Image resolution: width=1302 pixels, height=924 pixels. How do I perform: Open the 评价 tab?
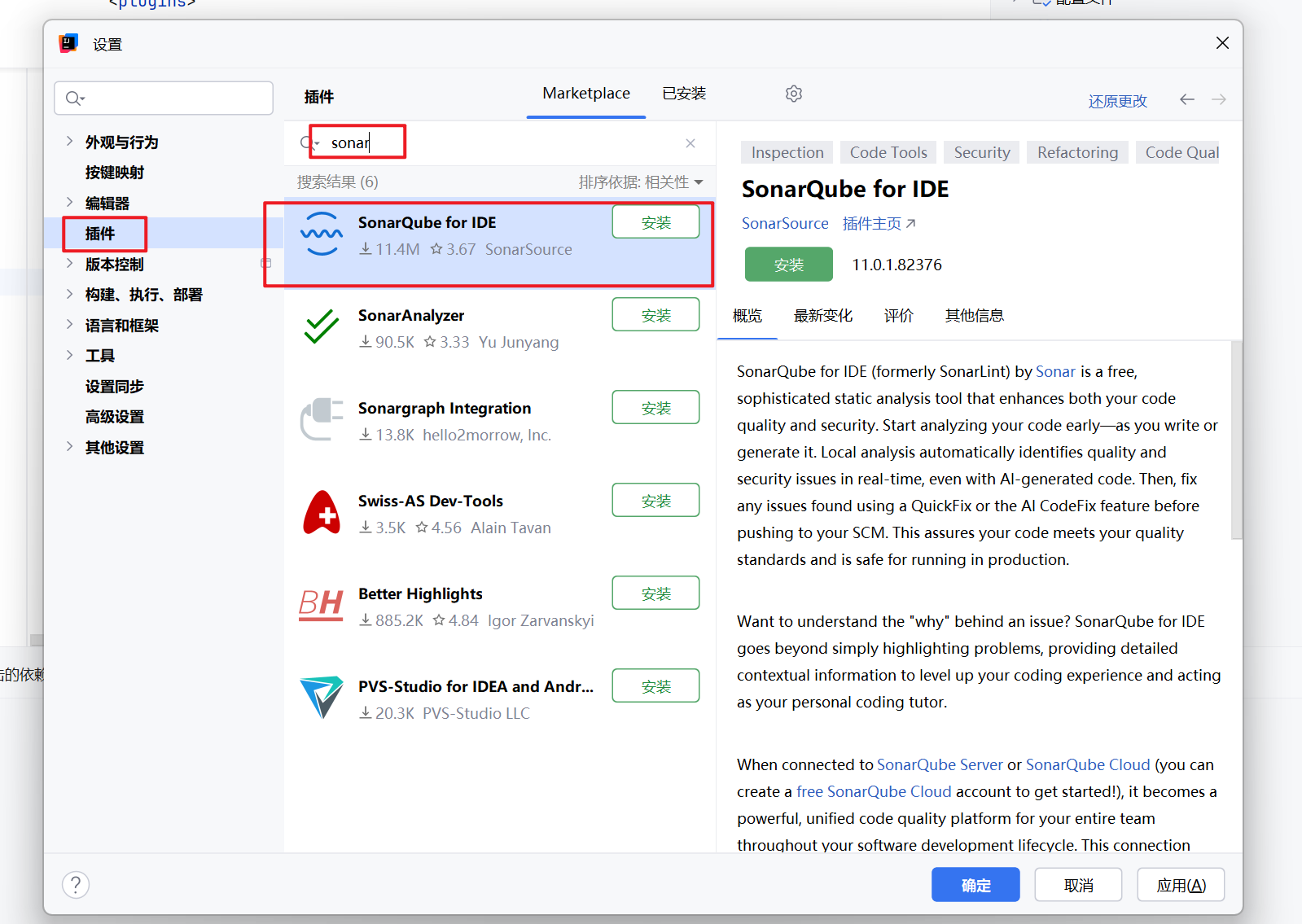(x=899, y=316)
